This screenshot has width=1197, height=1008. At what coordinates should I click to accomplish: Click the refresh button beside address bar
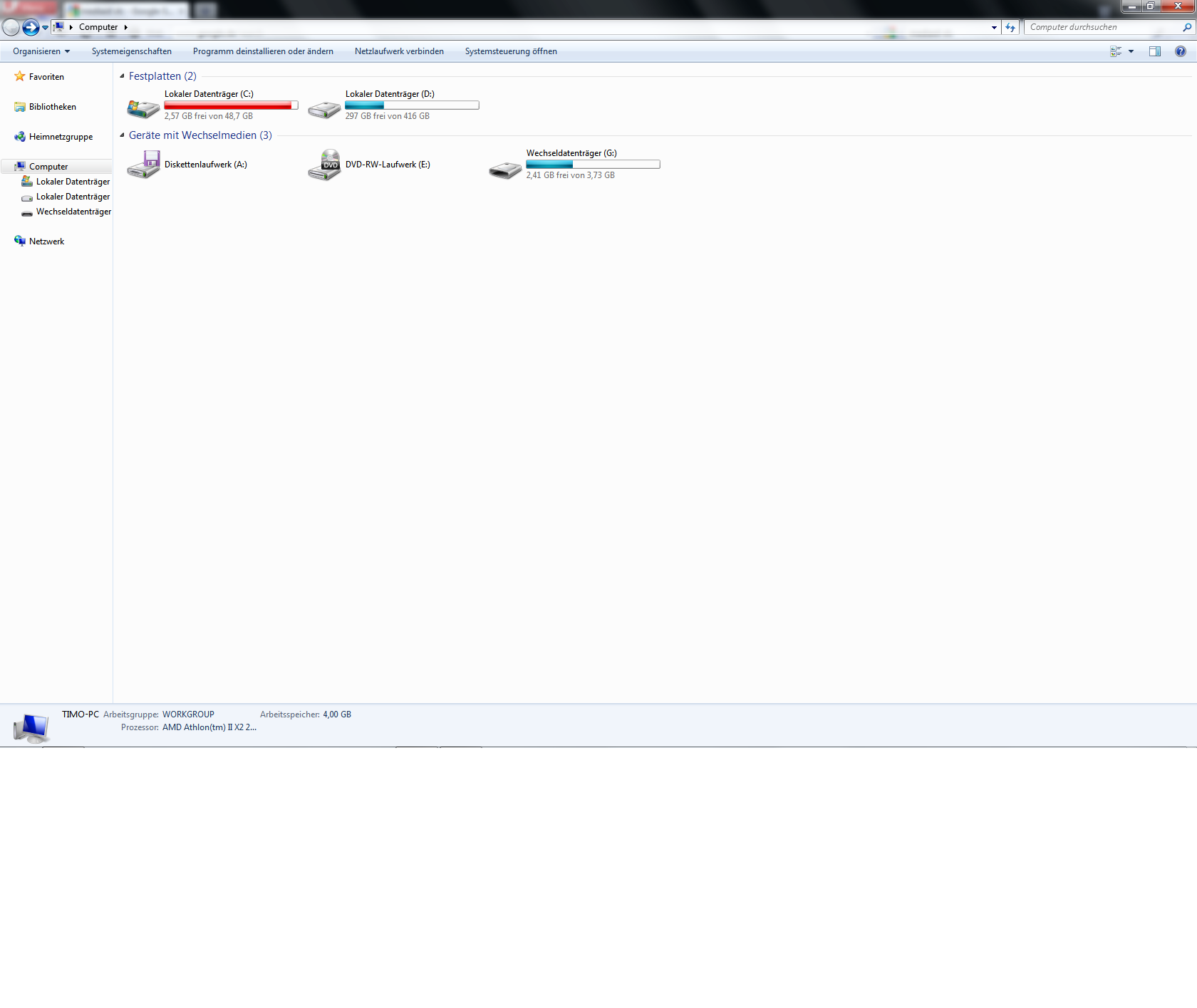click(1010, 27)
